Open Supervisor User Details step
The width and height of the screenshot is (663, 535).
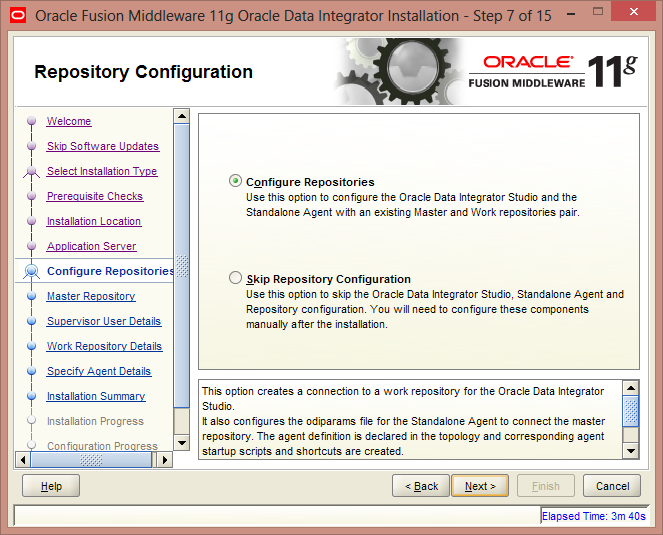click(x=104, y=321)
